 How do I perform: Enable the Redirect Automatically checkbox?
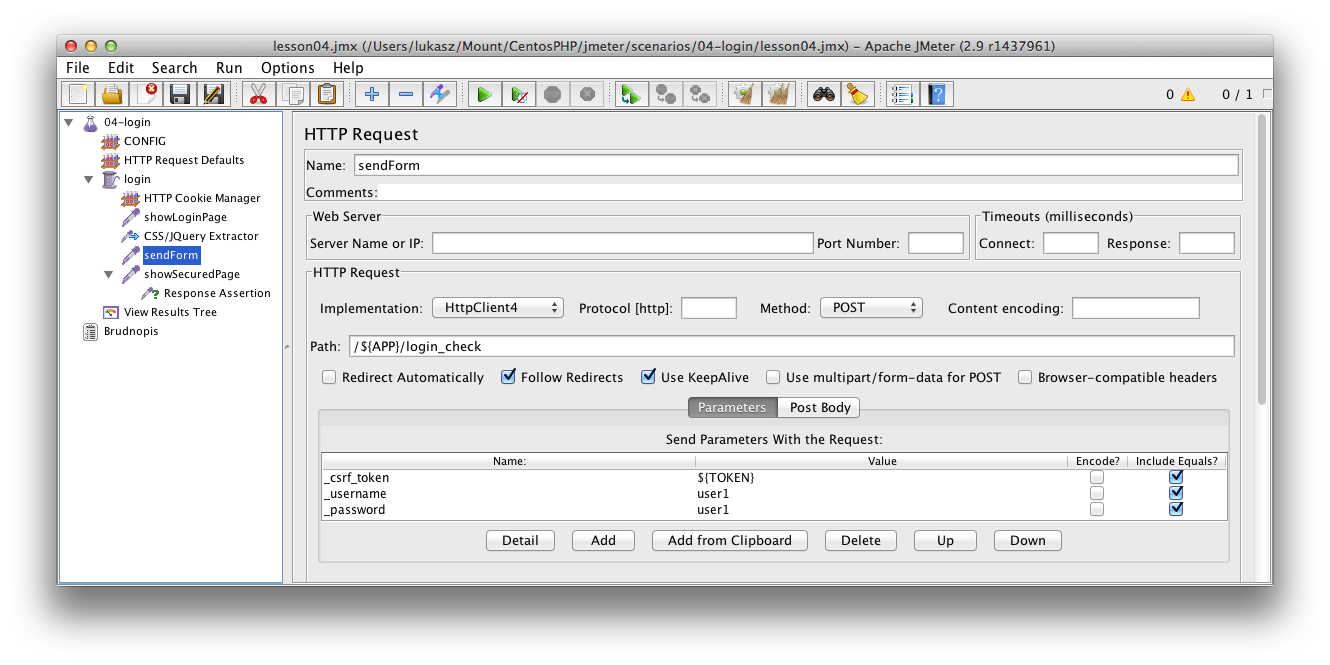point(328,377)
